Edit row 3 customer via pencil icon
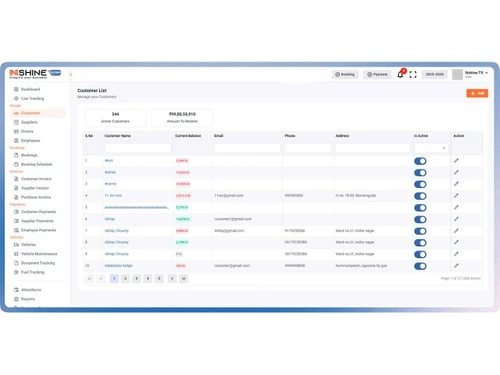Screen dimensions: 500x375 click(x=456, y=184)
